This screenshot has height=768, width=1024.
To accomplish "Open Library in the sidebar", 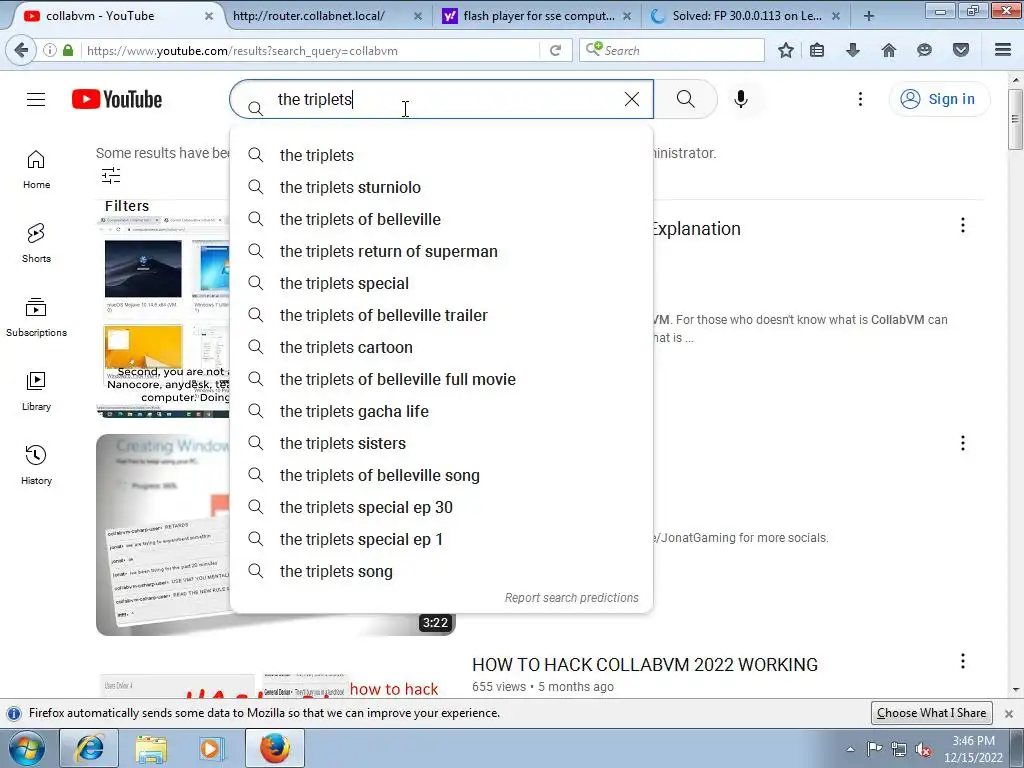I will (36, 392).
